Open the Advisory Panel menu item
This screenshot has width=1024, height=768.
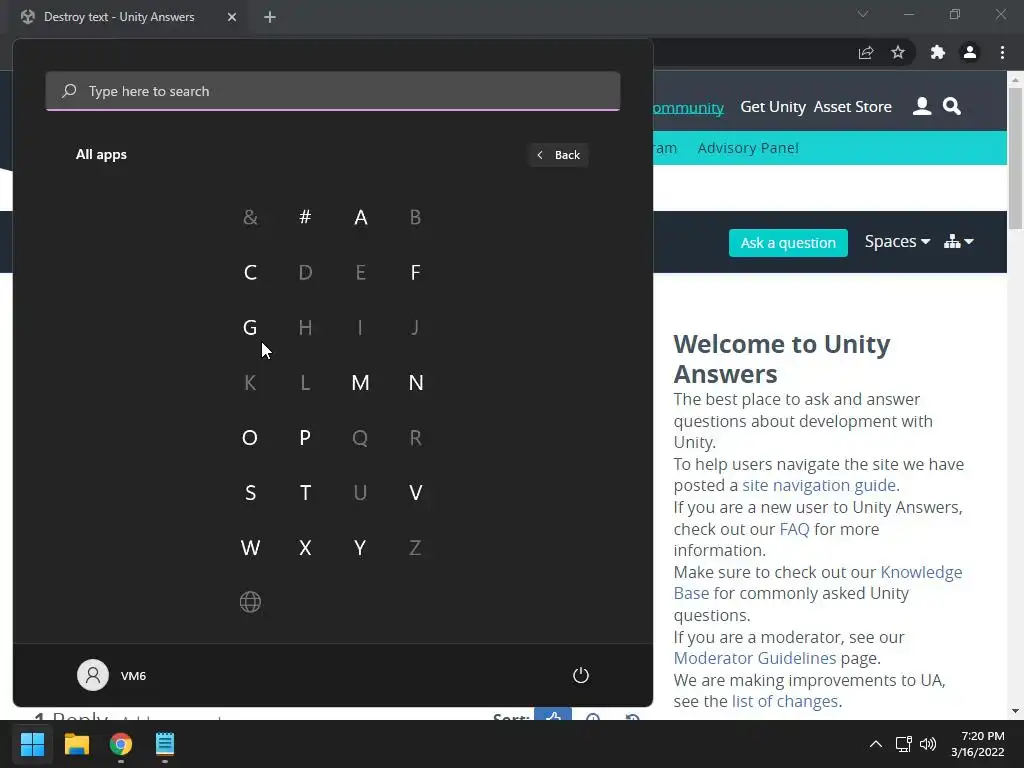[748, 148]
